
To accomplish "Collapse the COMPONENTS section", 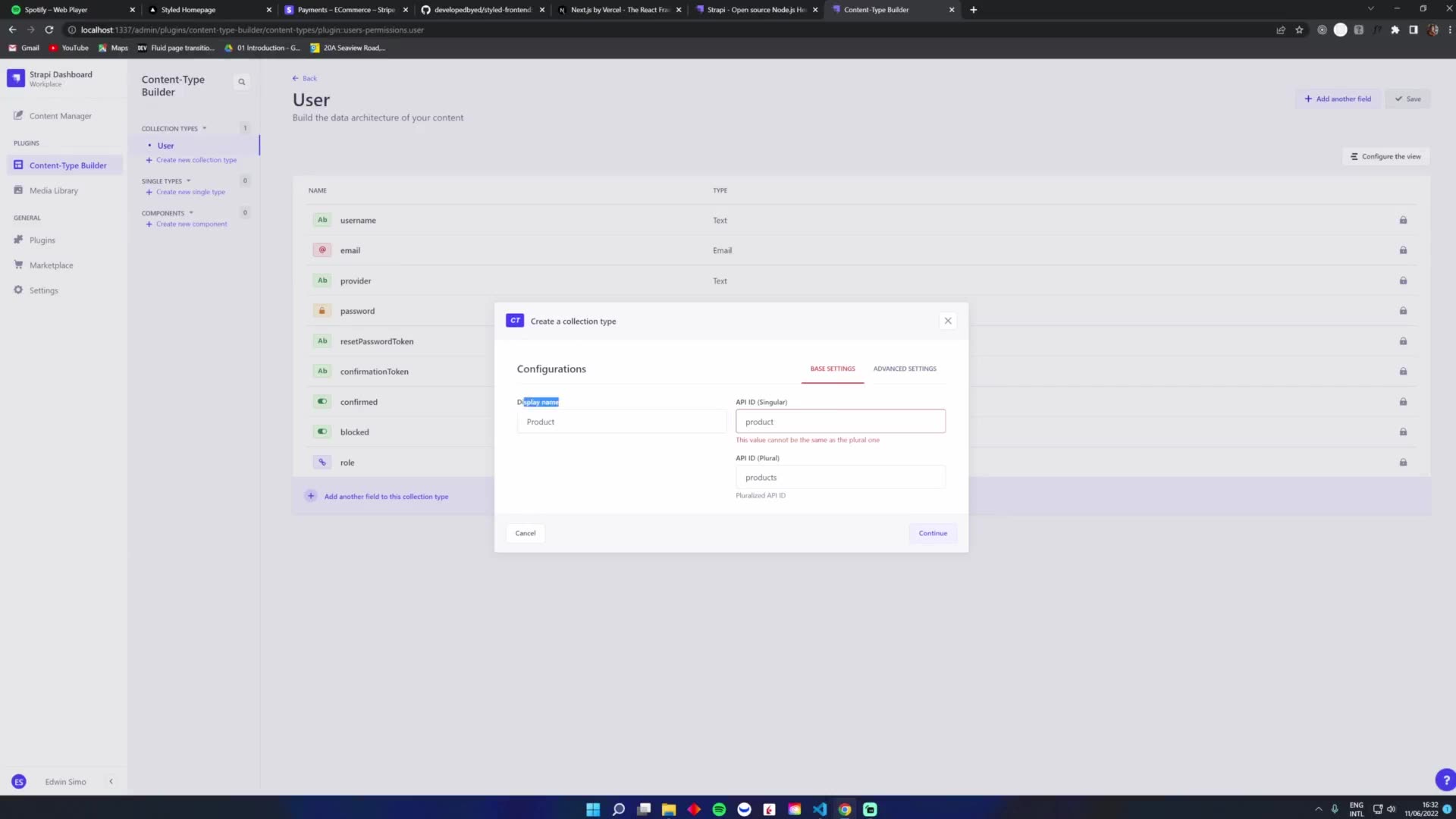I will point(190,213).
